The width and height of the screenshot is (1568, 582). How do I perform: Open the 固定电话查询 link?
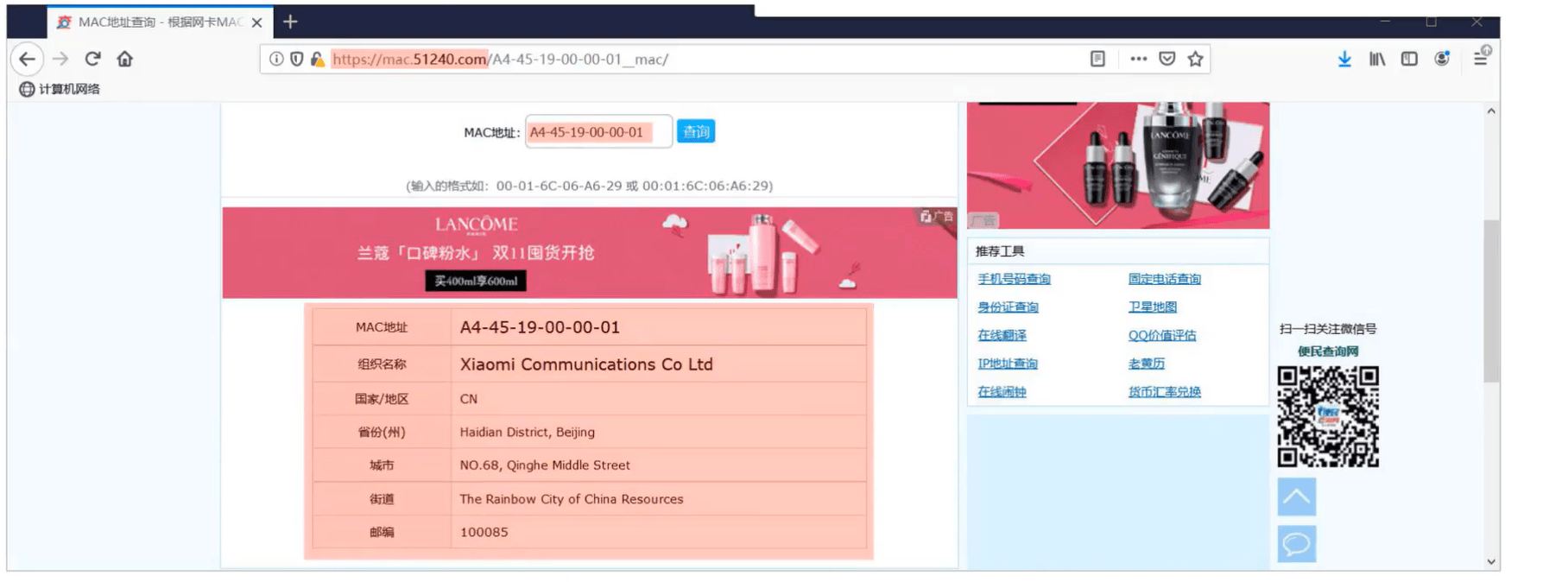(x=1165, y=279)
